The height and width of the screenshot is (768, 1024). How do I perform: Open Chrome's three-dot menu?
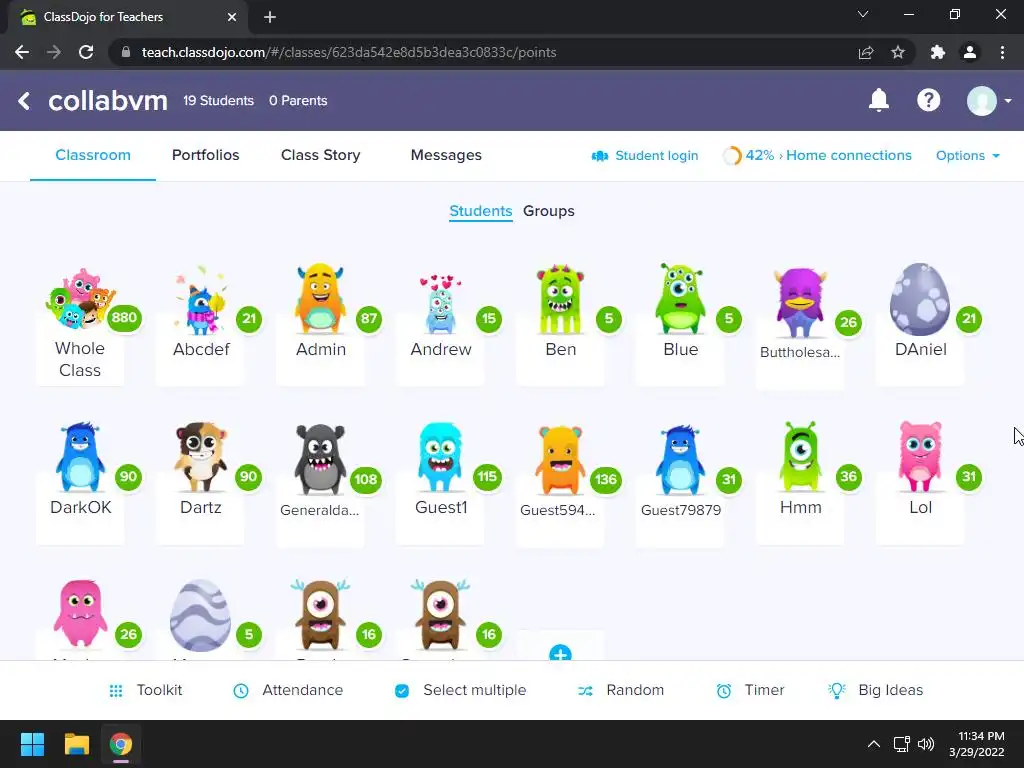pos(1002,52)
